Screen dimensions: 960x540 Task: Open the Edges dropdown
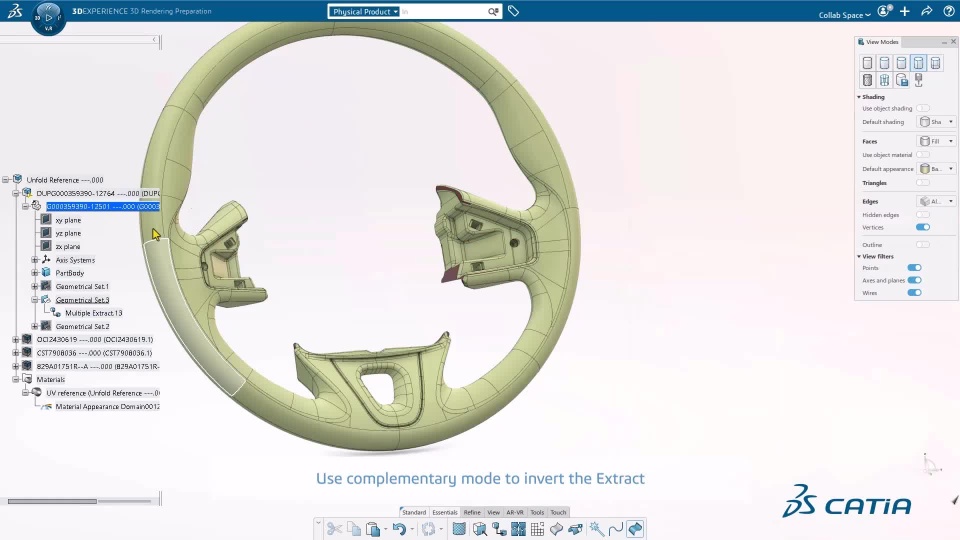936,201
